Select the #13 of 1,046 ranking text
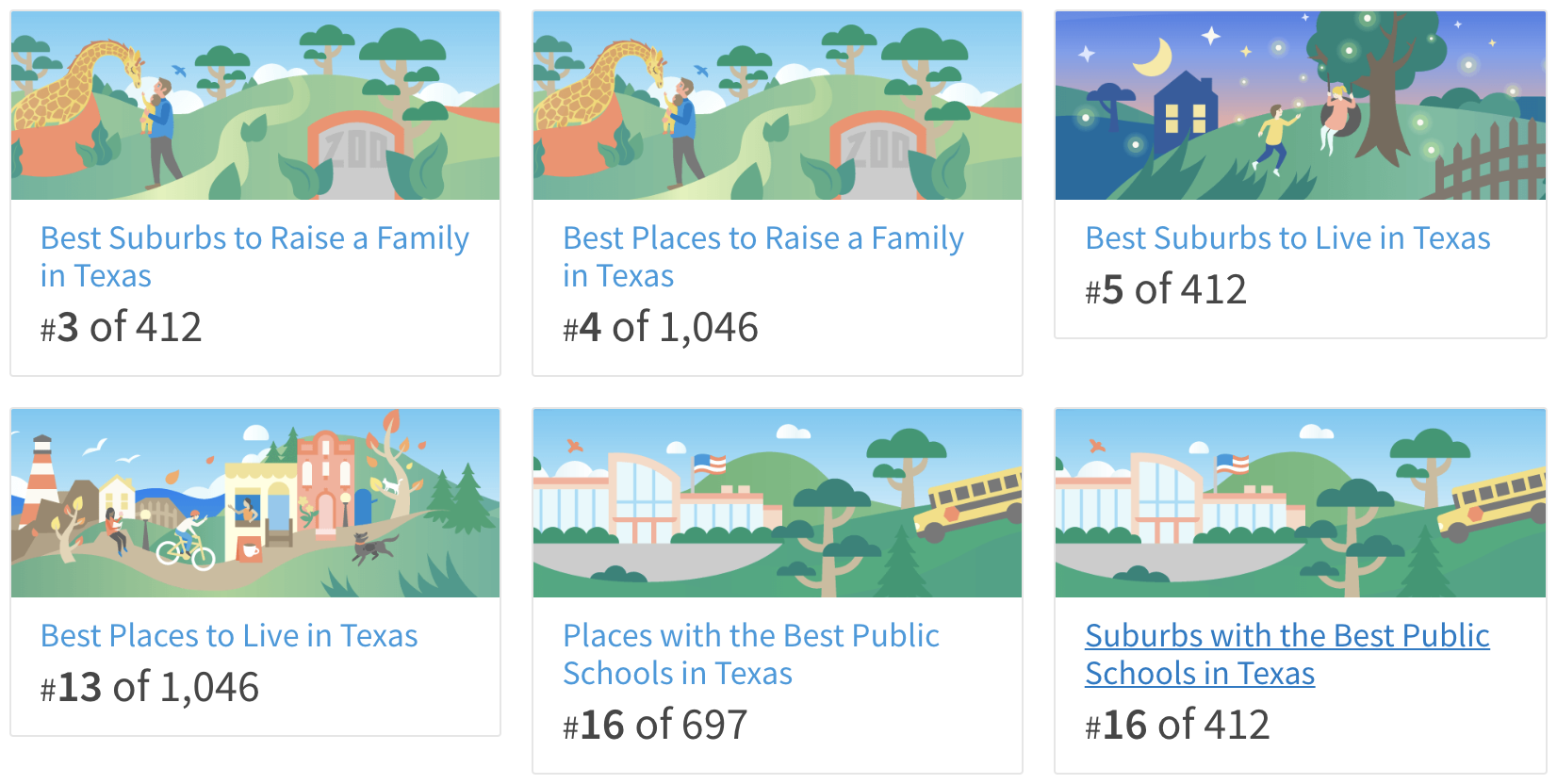Image resolution: width=1557 pixels, height=784 pixels. click(x=150, y=688)
